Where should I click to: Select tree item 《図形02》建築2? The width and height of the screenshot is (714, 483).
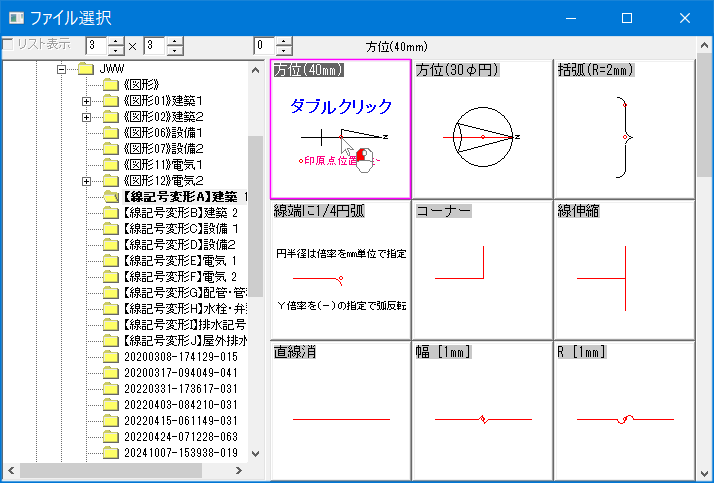163,117
